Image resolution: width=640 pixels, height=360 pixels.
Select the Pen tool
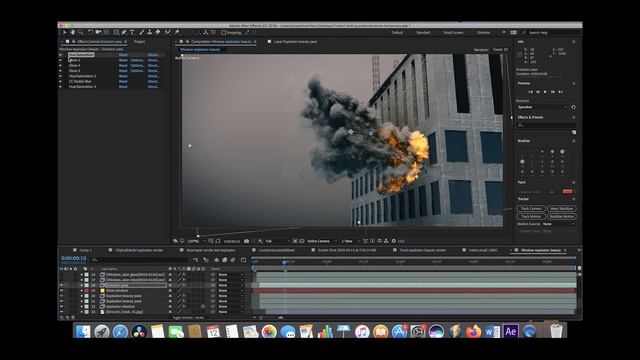click(x=124, y=32)
